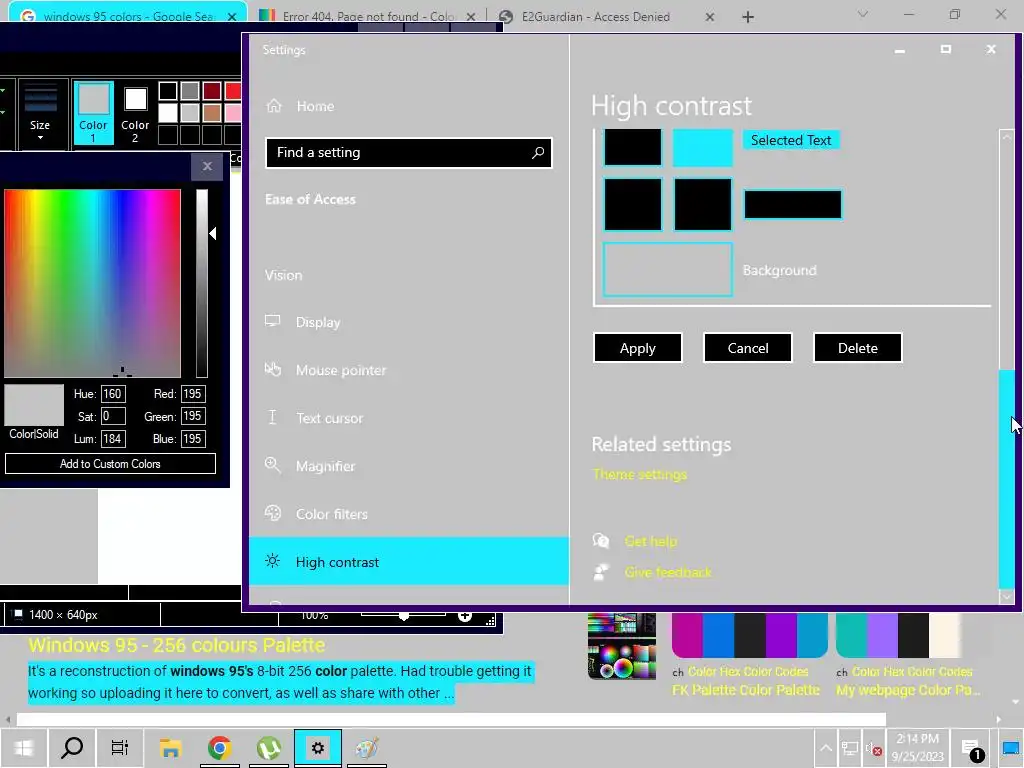
Task: Close the Edit Colors dialog
Action: point(207,167)
